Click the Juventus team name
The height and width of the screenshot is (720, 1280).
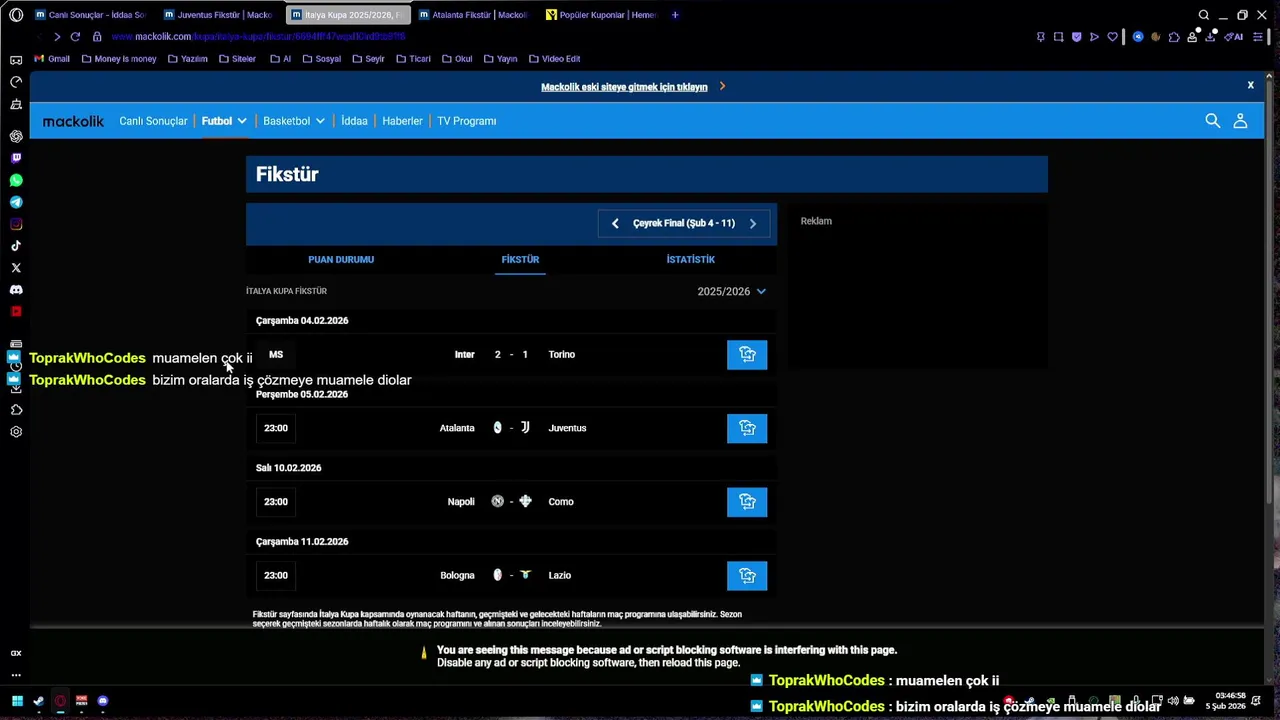pyautogui.click(x=567, y=428)
